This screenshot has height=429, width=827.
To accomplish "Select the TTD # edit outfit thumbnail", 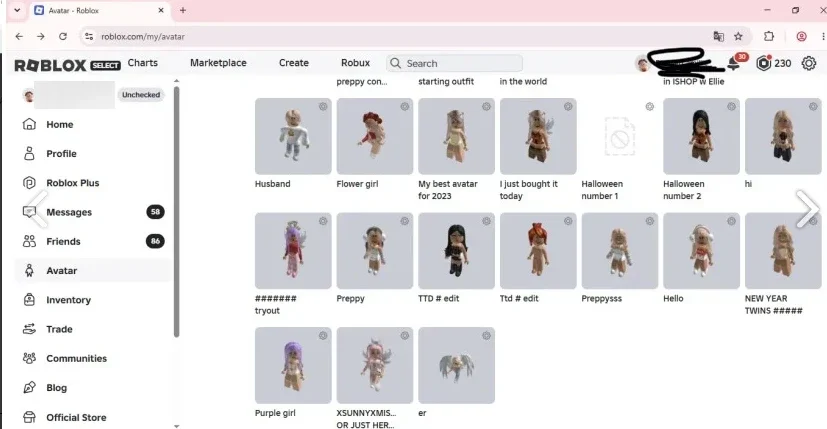I will tap(457, 251).
